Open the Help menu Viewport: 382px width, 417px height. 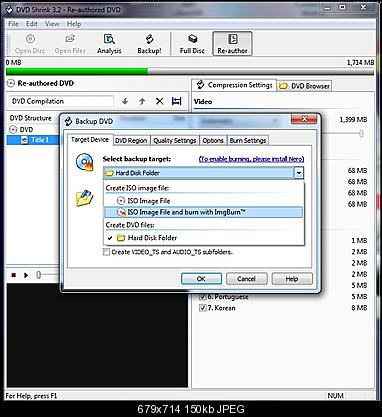pyautogui.click(x=74, y=24)
